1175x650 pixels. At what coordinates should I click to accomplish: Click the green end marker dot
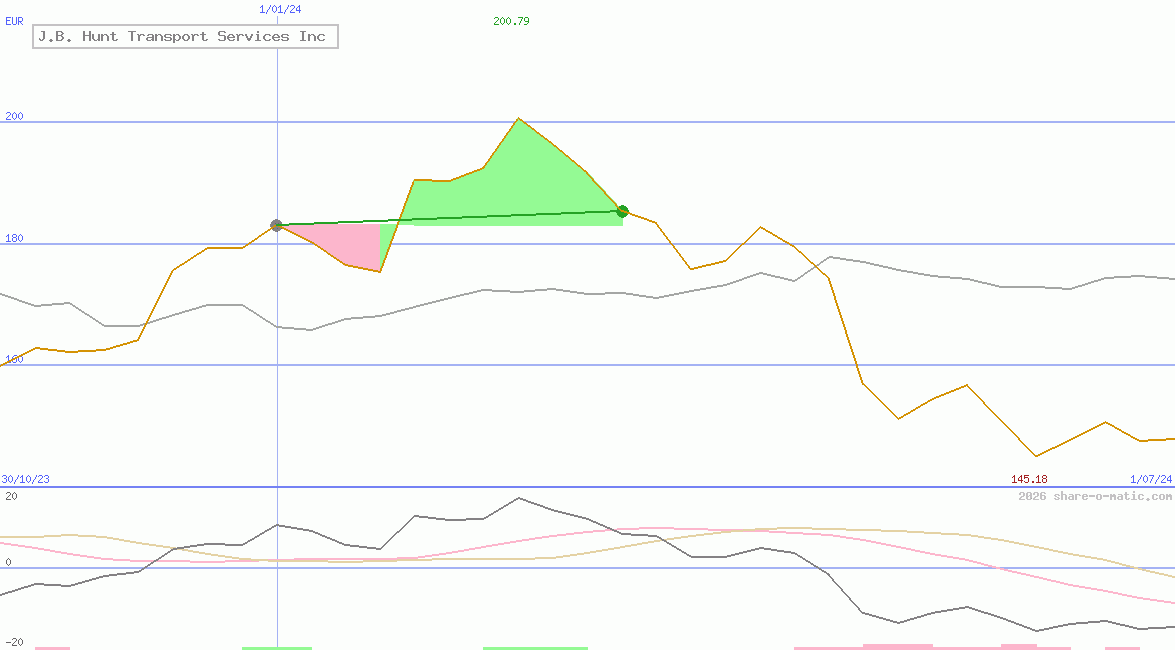622,211
